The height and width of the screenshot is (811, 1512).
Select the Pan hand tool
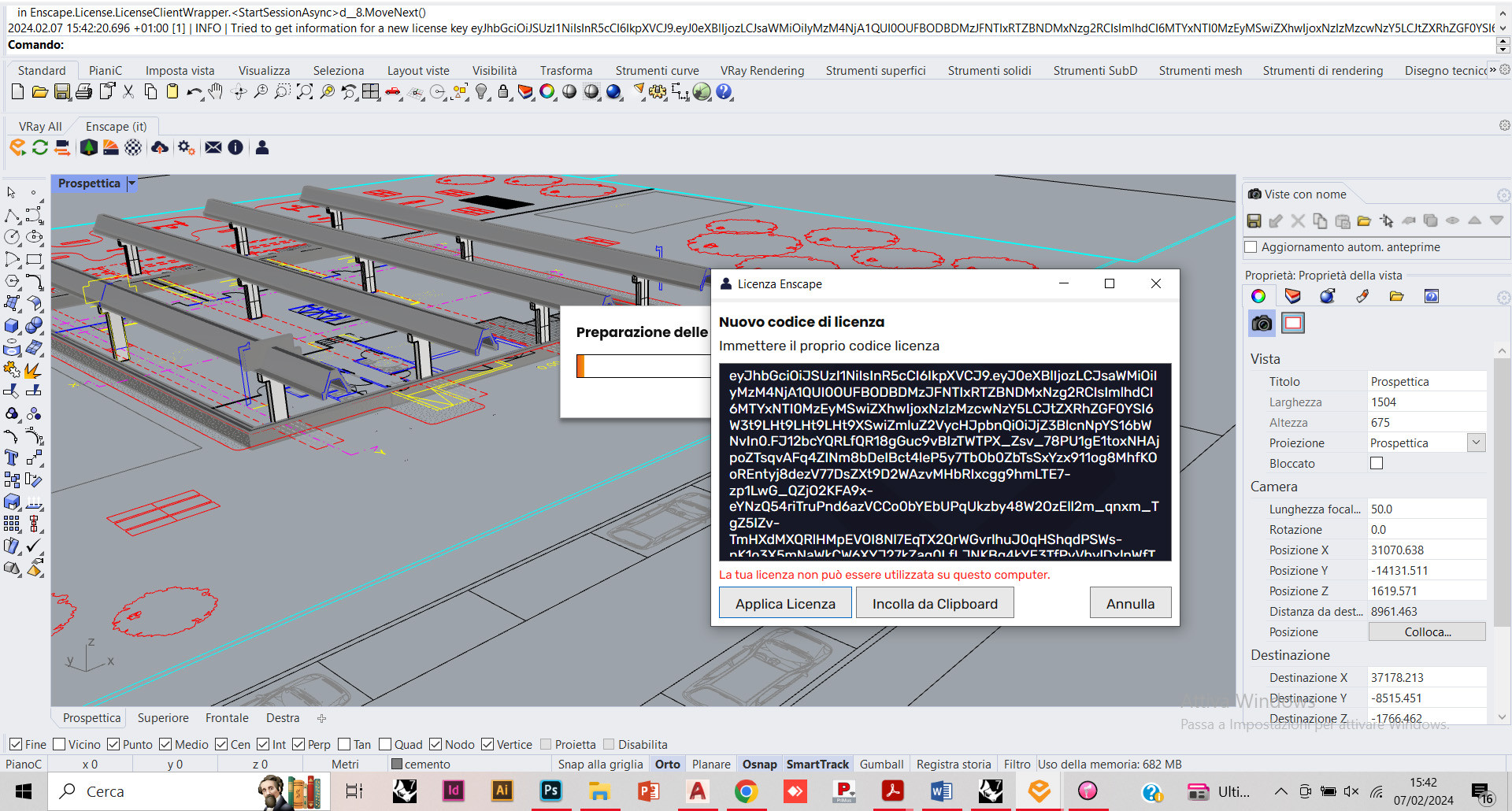216,92
